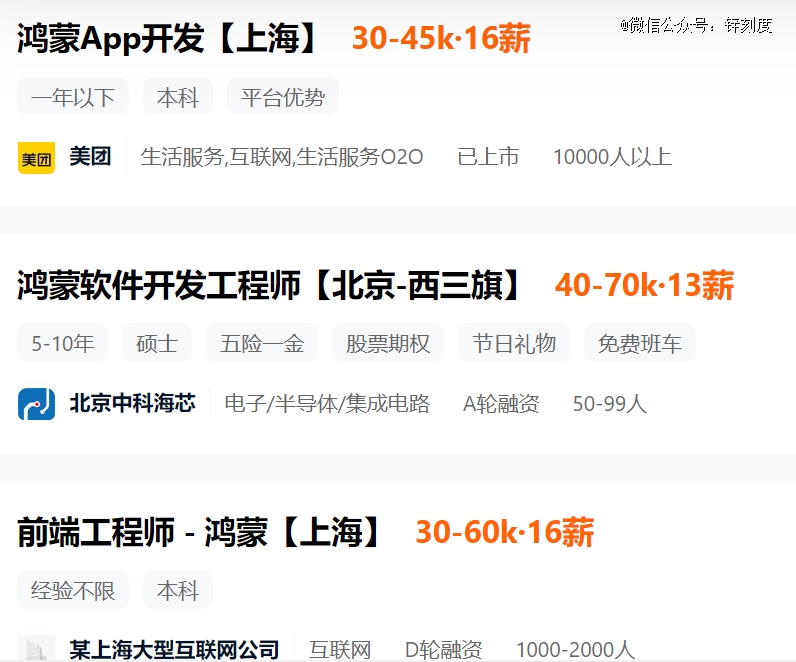This screenshot has height=662, width=796.
Task: Click the 互联网 industry text
Action: [340, 650]
